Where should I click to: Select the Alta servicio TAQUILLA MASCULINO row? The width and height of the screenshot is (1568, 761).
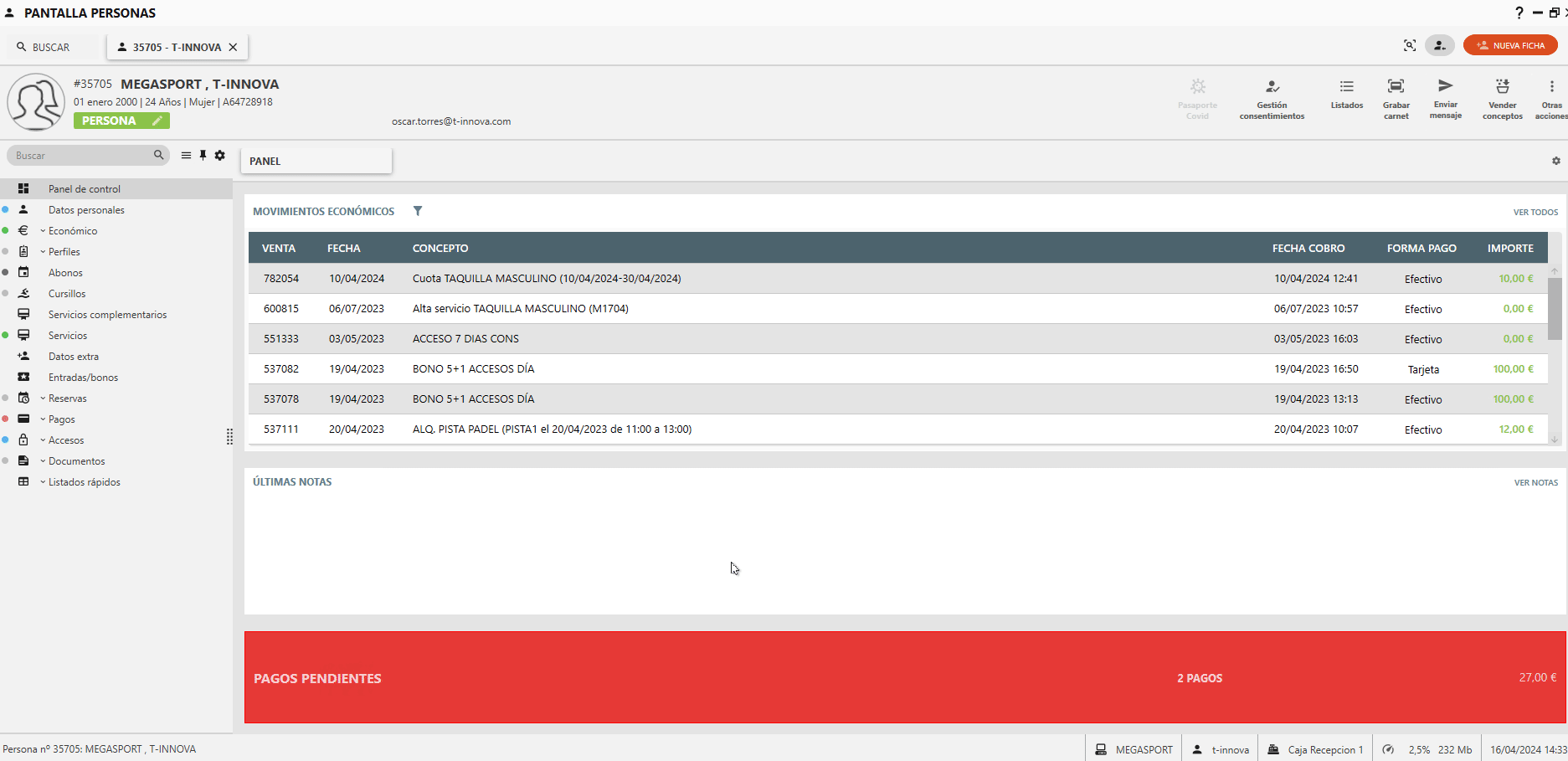click(897, 308)
